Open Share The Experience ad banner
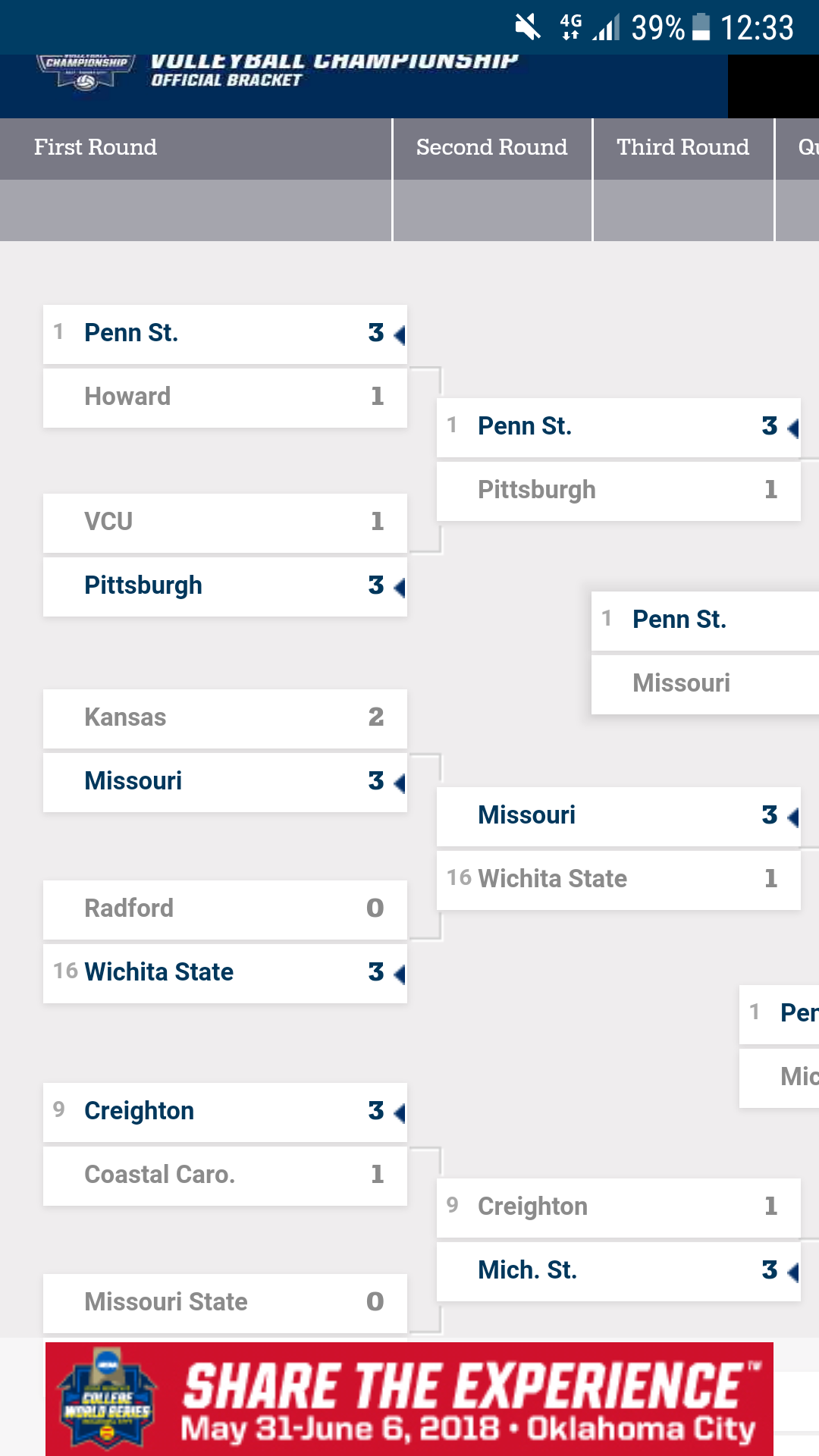819x1456 pixels. click(x=470, y=1399)
